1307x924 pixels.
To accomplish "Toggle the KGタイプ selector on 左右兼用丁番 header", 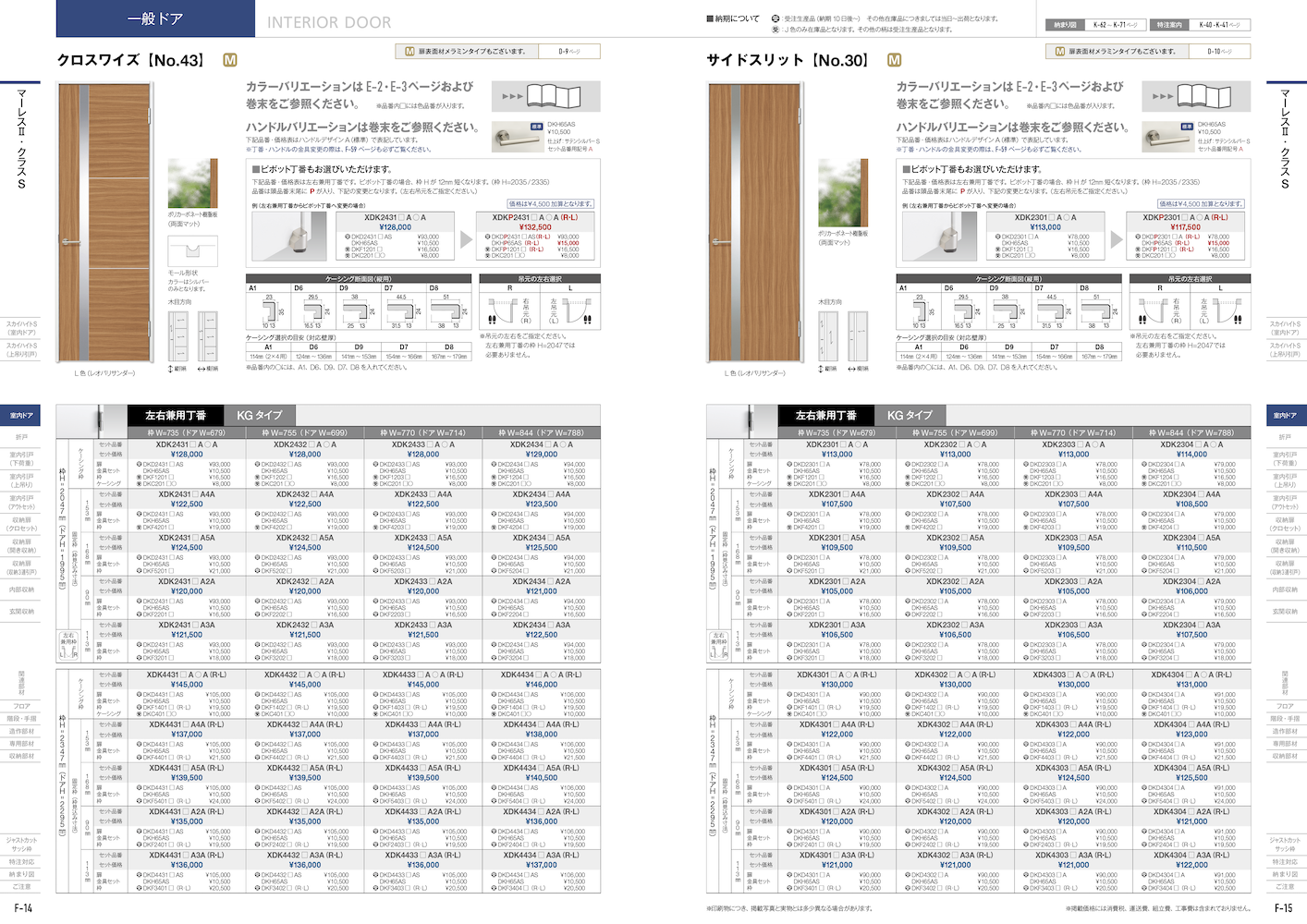I will click(260, 415).
